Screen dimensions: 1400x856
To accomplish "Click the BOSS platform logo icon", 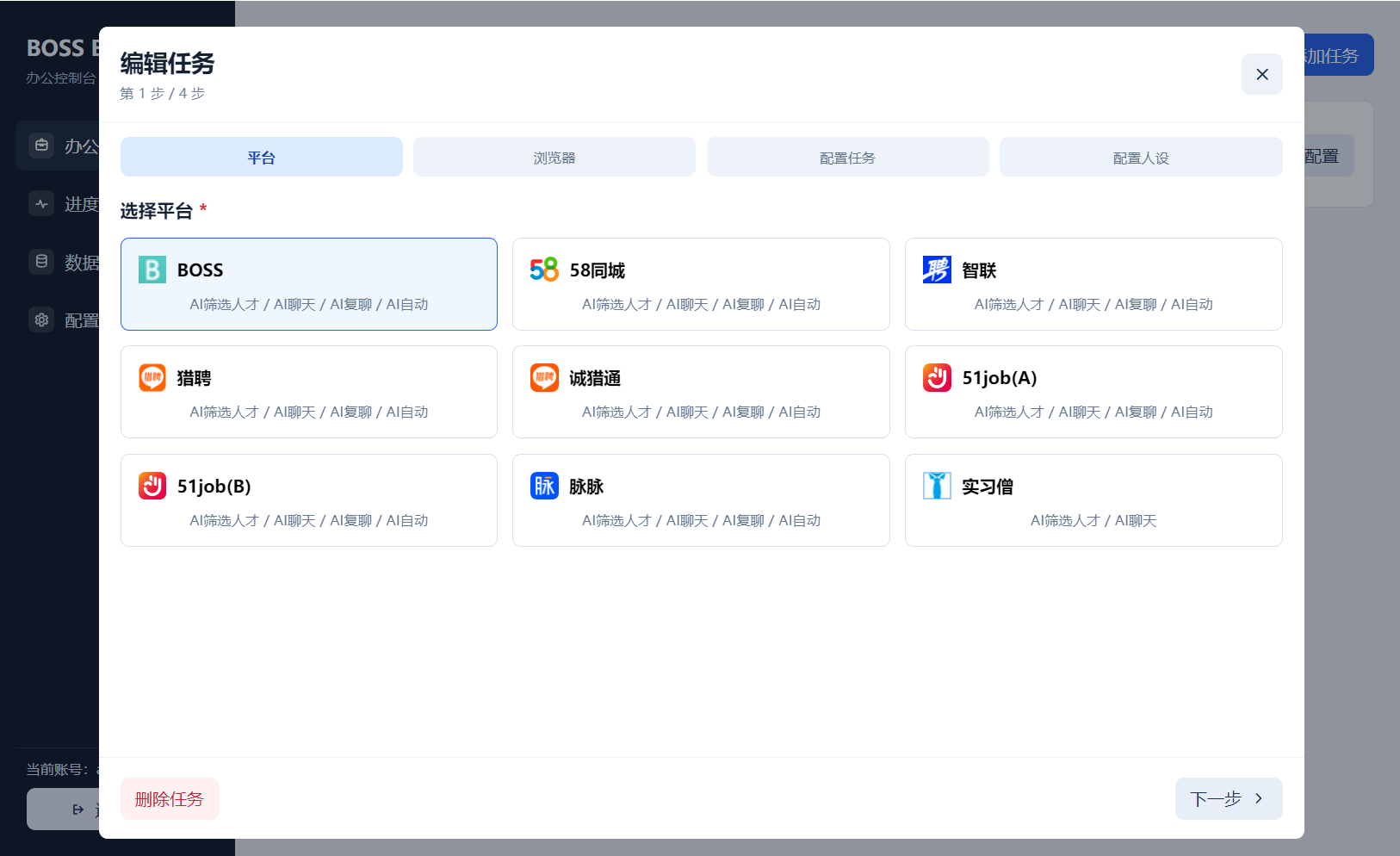I will (152, 270).
